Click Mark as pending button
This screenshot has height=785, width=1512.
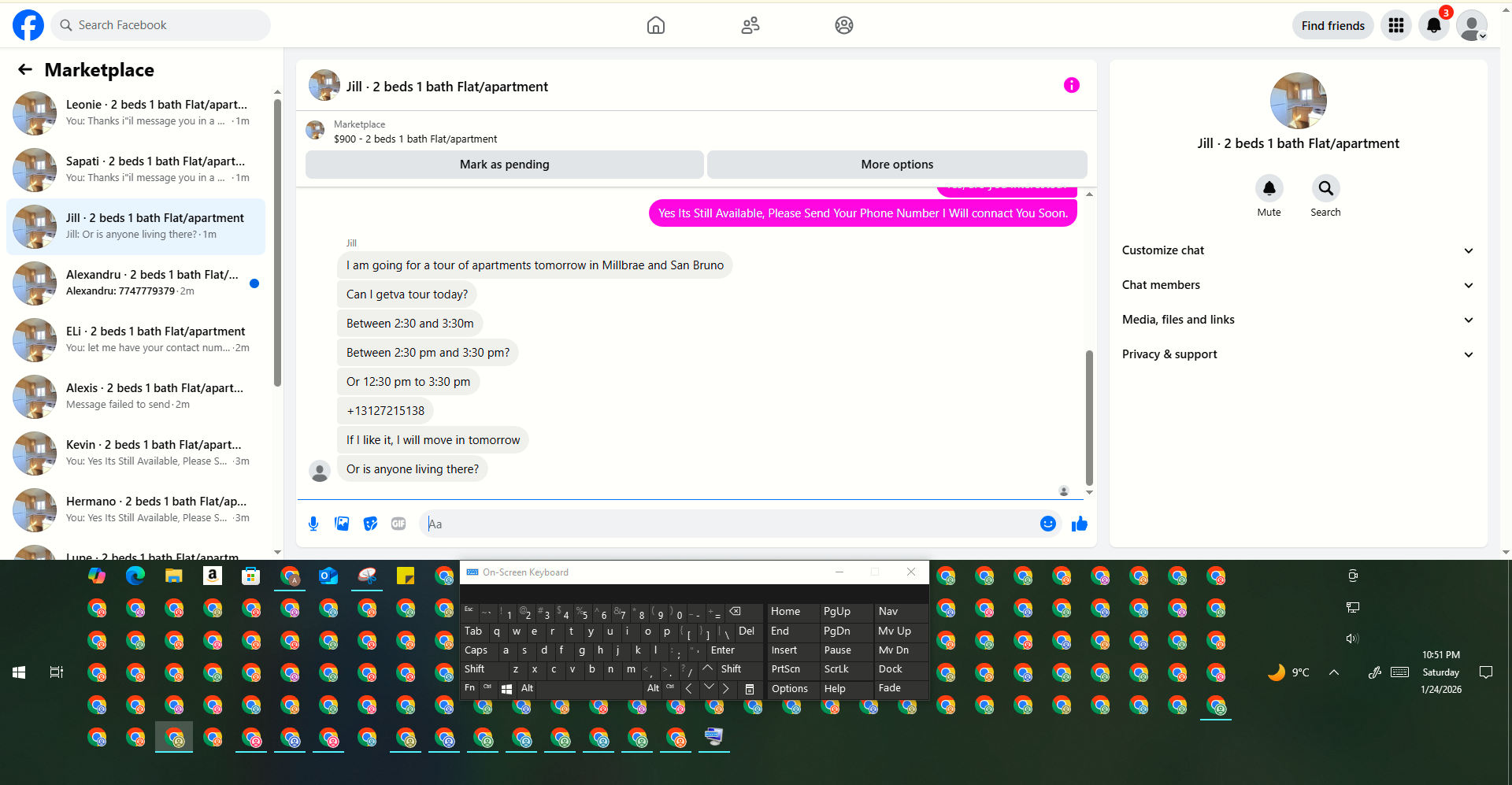point(505,165)
